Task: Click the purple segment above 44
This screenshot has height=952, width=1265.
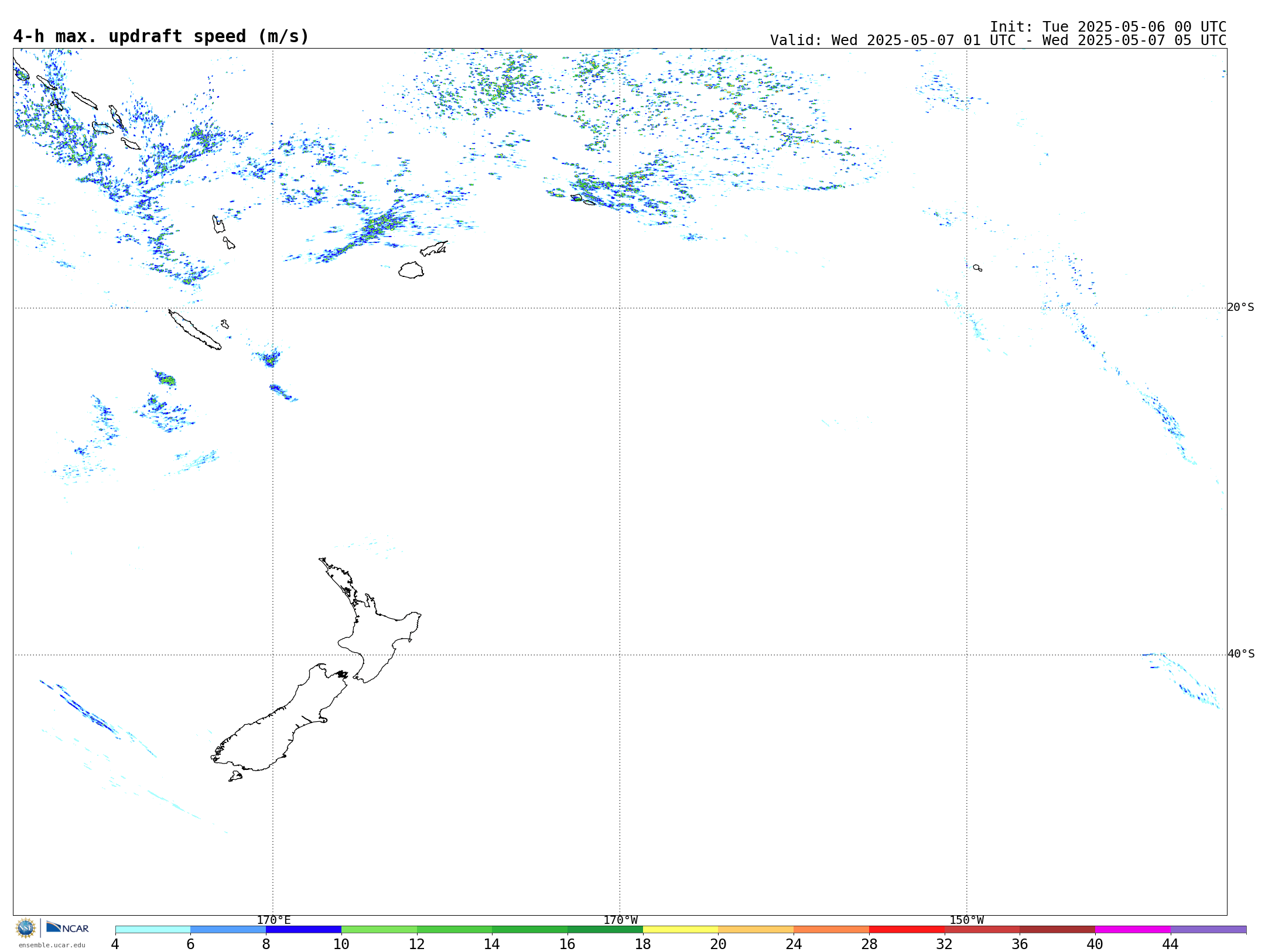Action: point(1208,930)
